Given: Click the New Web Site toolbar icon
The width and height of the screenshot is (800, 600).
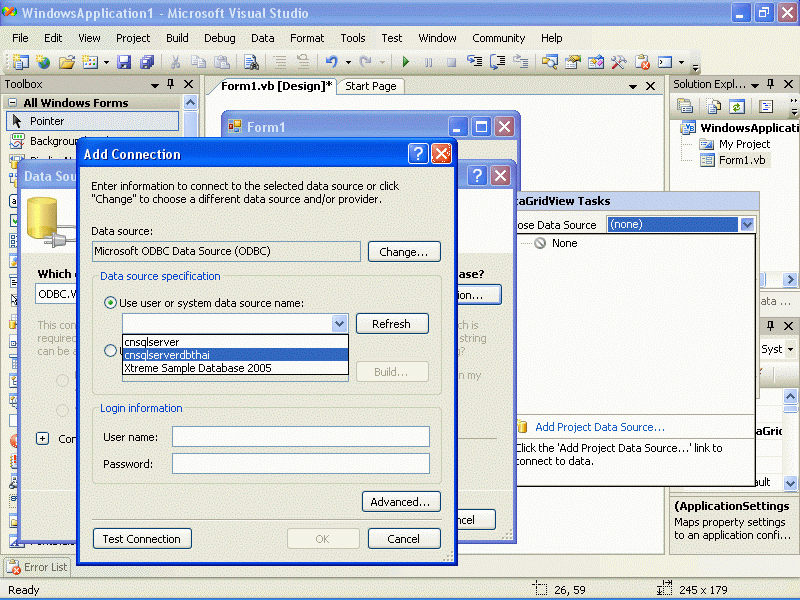Looking at the screenshot, I should tap(43, 62).
